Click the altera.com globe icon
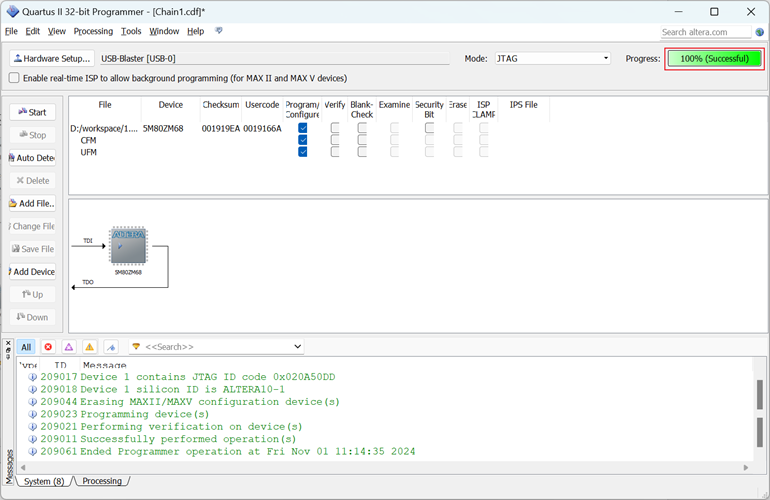Viewport: 770px width, 500px height. 760,32
